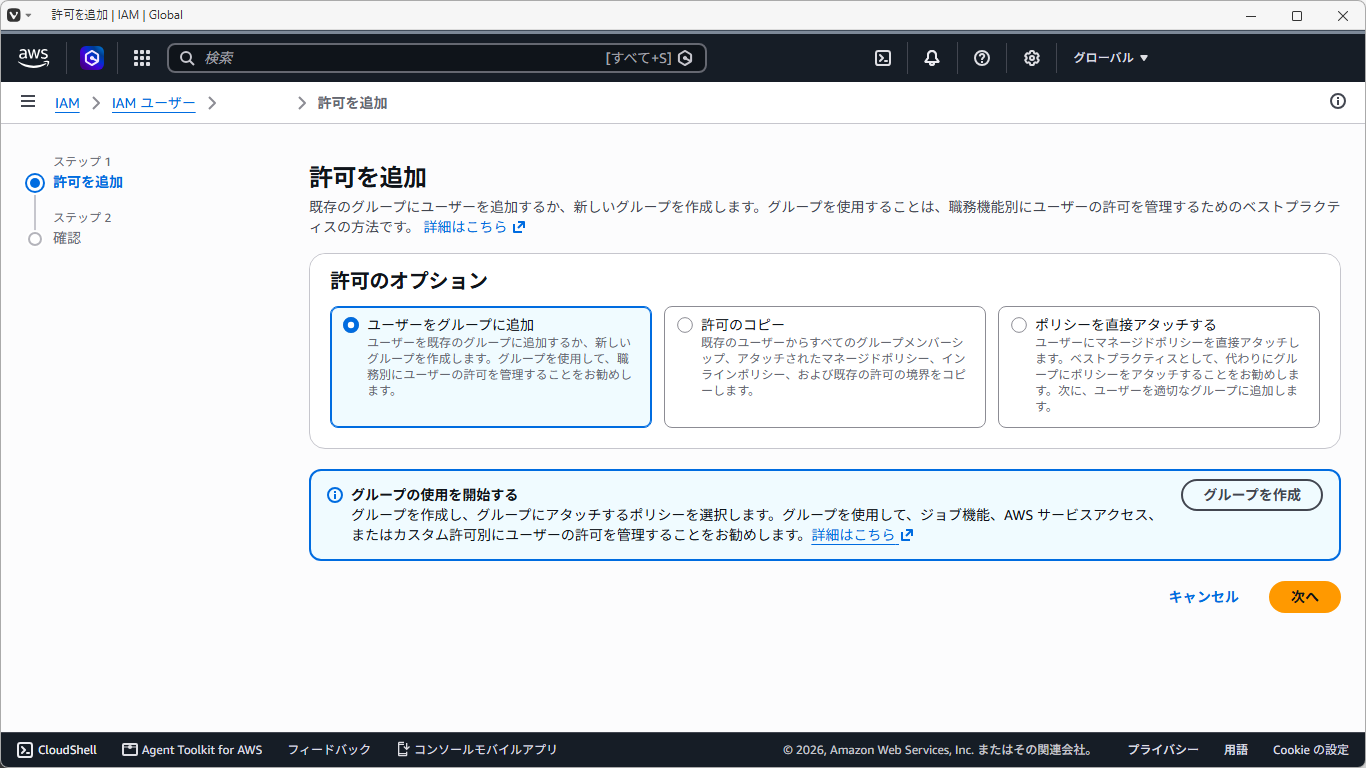Select the 許可のコピー radio option
The height and width of the screenshot is (768, 1366).
685,325
